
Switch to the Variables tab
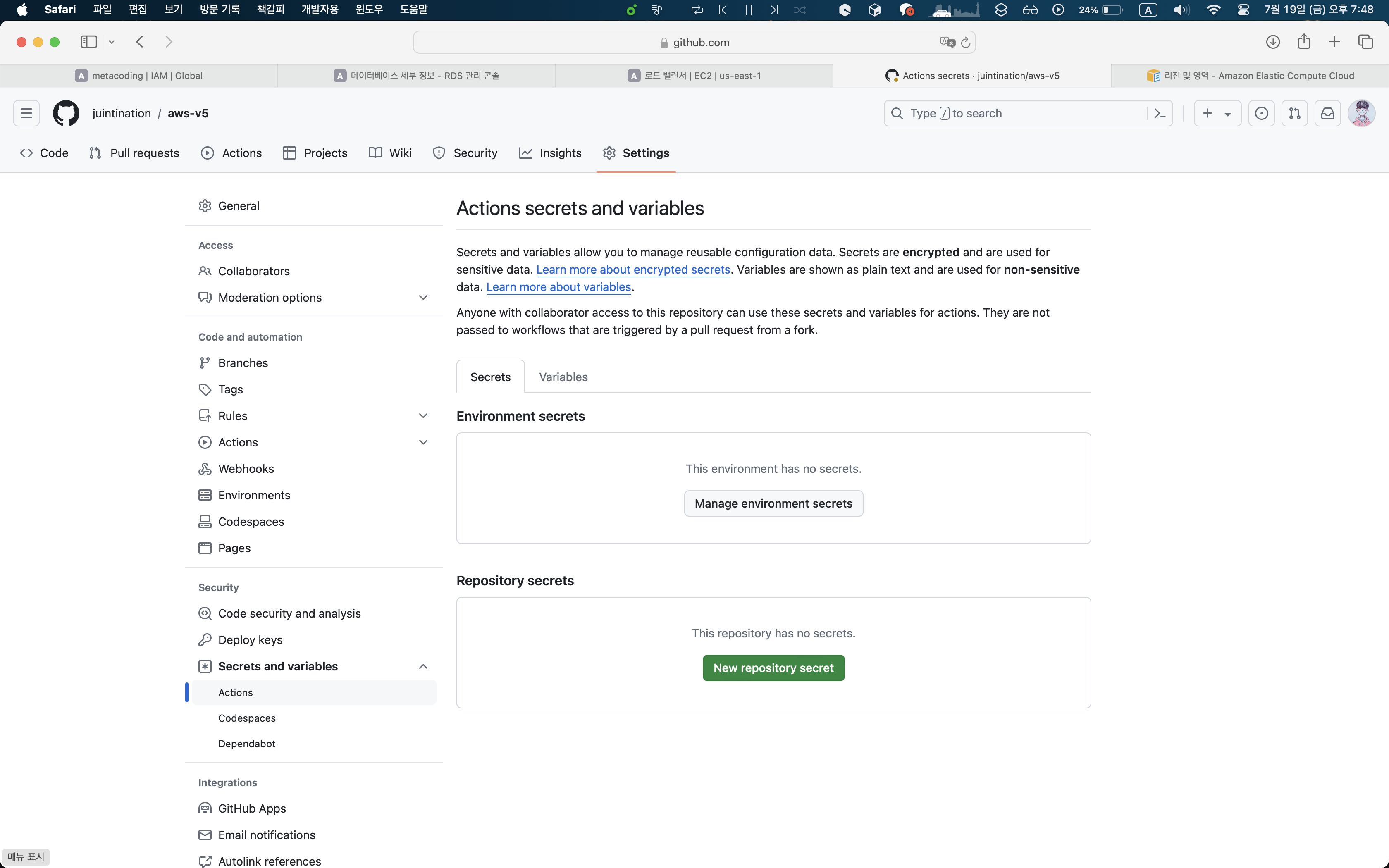563,377
